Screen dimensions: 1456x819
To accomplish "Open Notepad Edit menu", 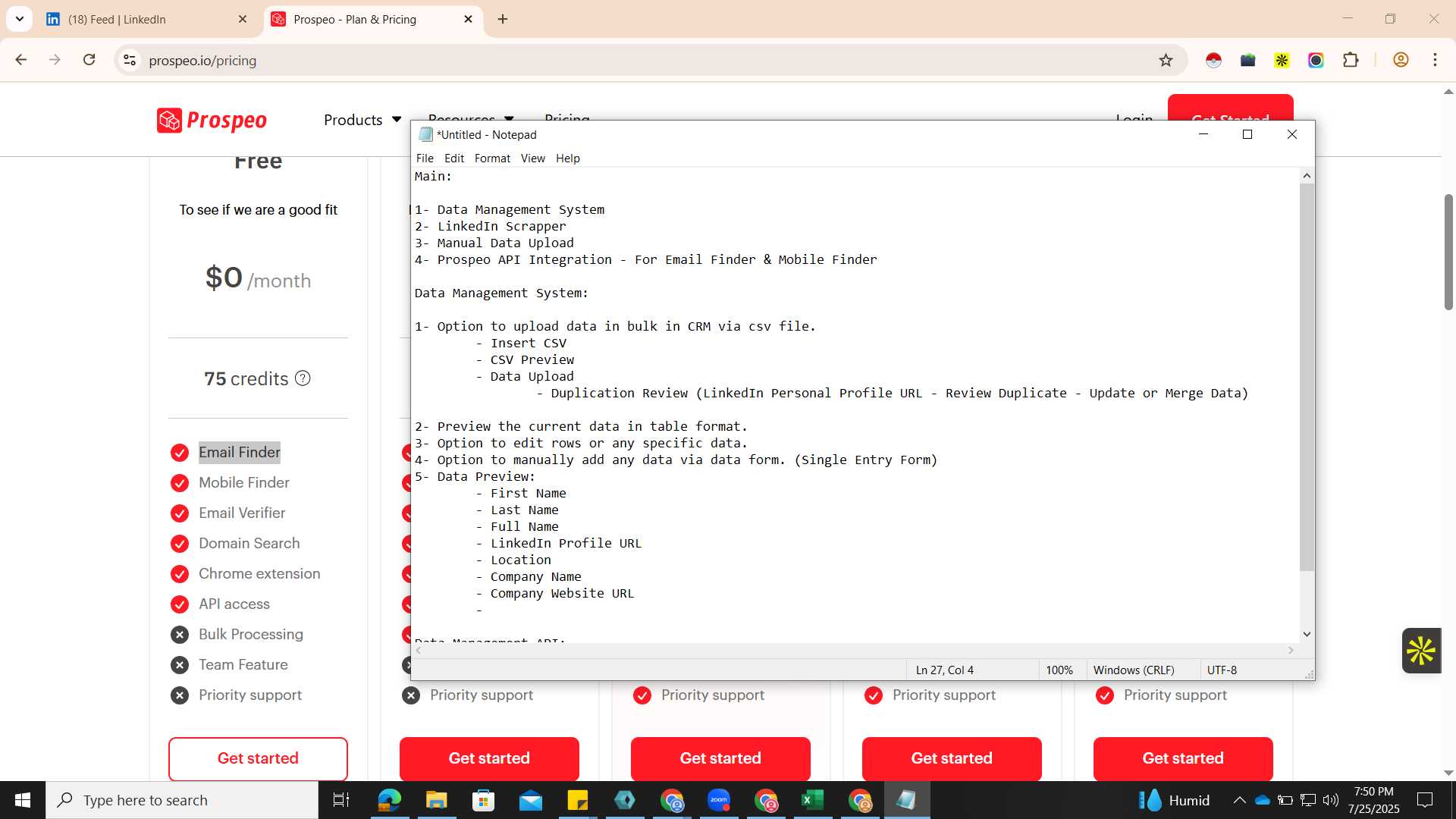I will click(x=453, y=158).
